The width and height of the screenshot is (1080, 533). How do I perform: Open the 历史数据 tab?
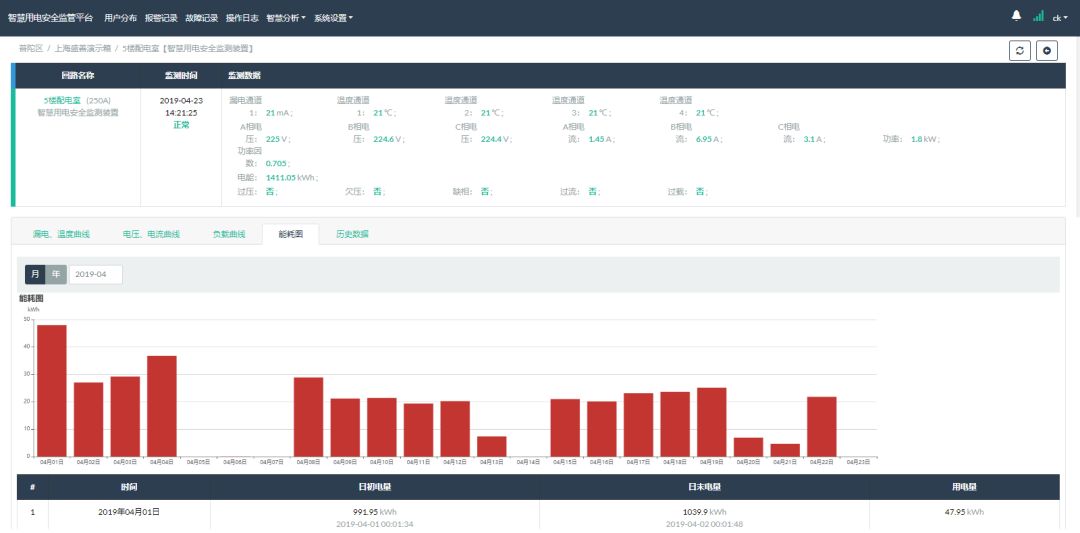[x=352, y=234]
